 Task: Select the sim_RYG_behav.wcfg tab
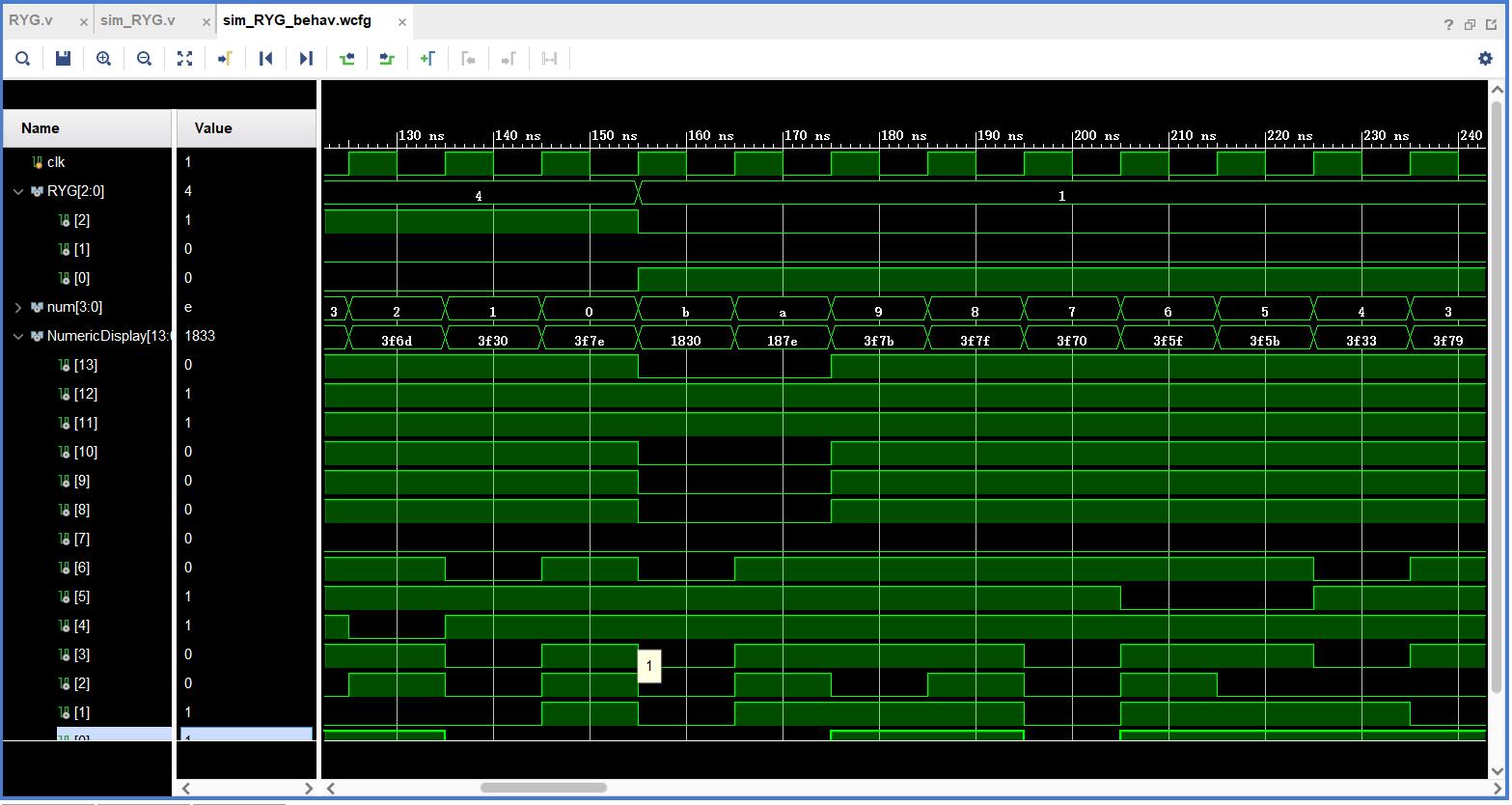pyautogui.click(x=297, y=20)
